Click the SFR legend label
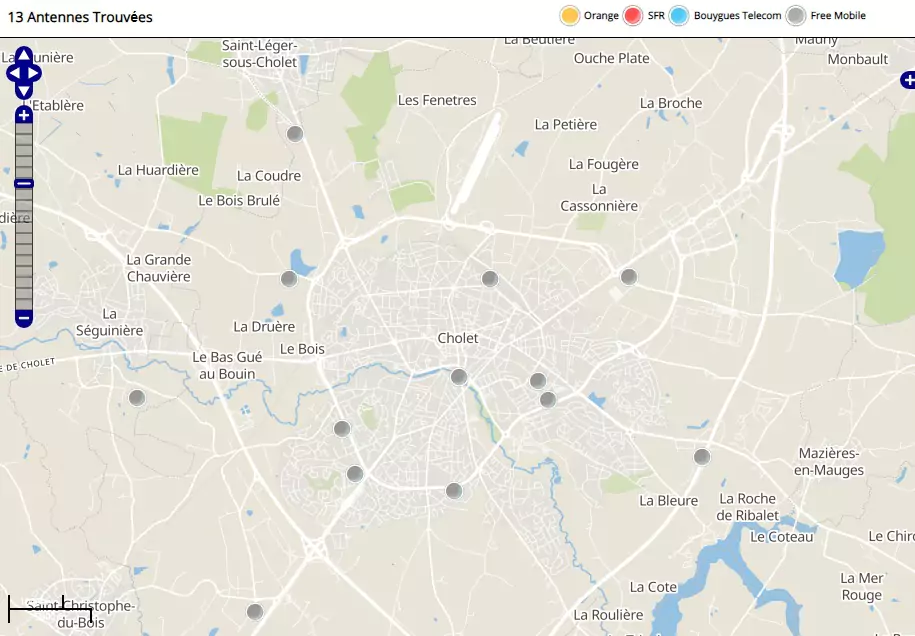The height and width of the screenshot is (636, 915). pyautogui.click(x=656, y=16)
